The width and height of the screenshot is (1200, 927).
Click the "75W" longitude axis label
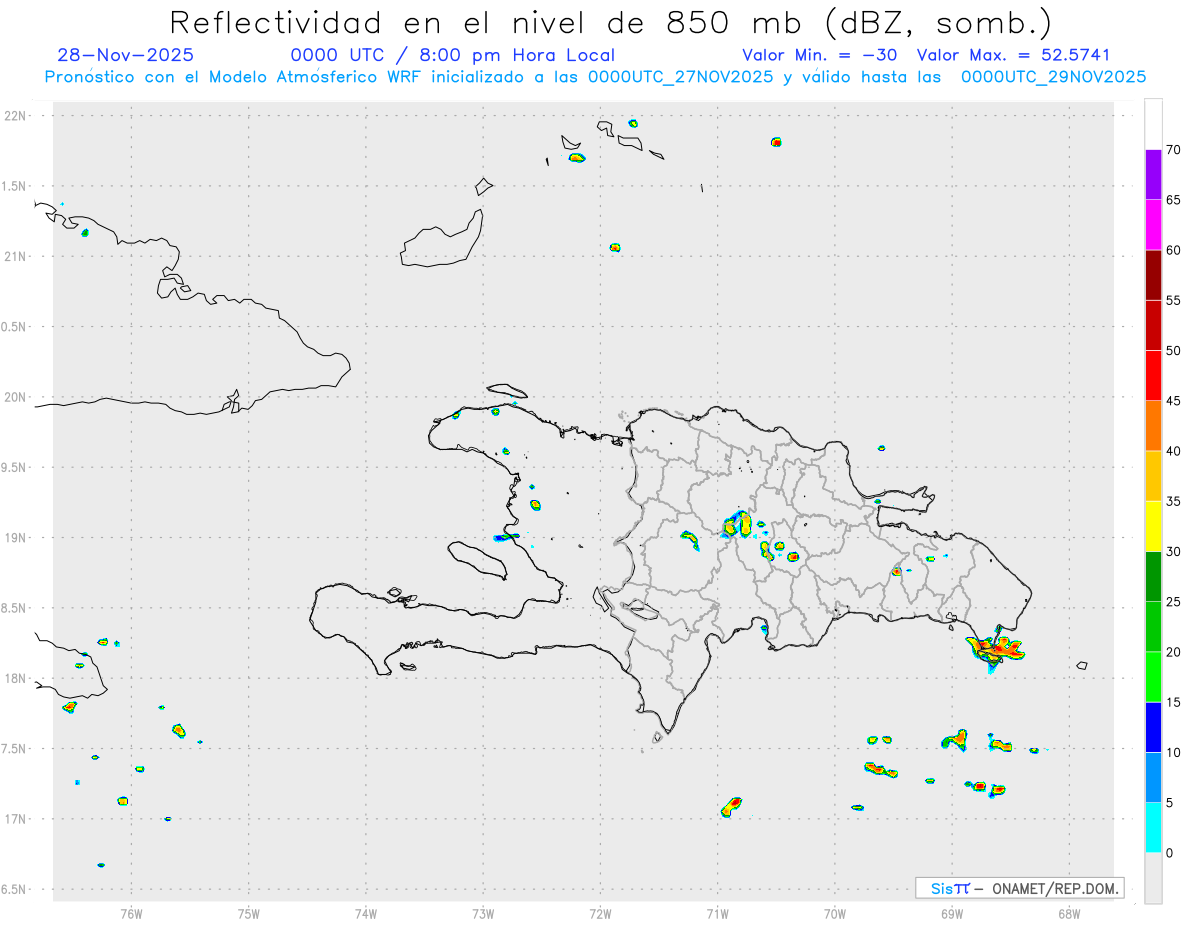point(248,914)
